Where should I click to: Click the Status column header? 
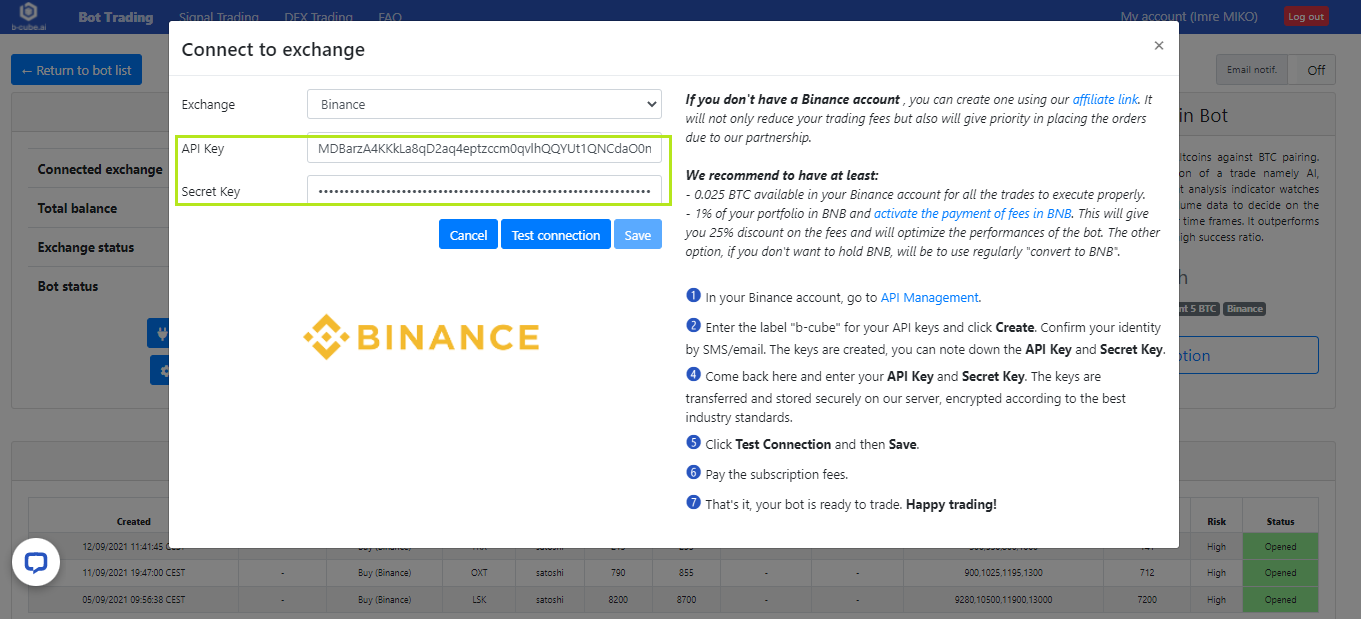click(1280, 521)
